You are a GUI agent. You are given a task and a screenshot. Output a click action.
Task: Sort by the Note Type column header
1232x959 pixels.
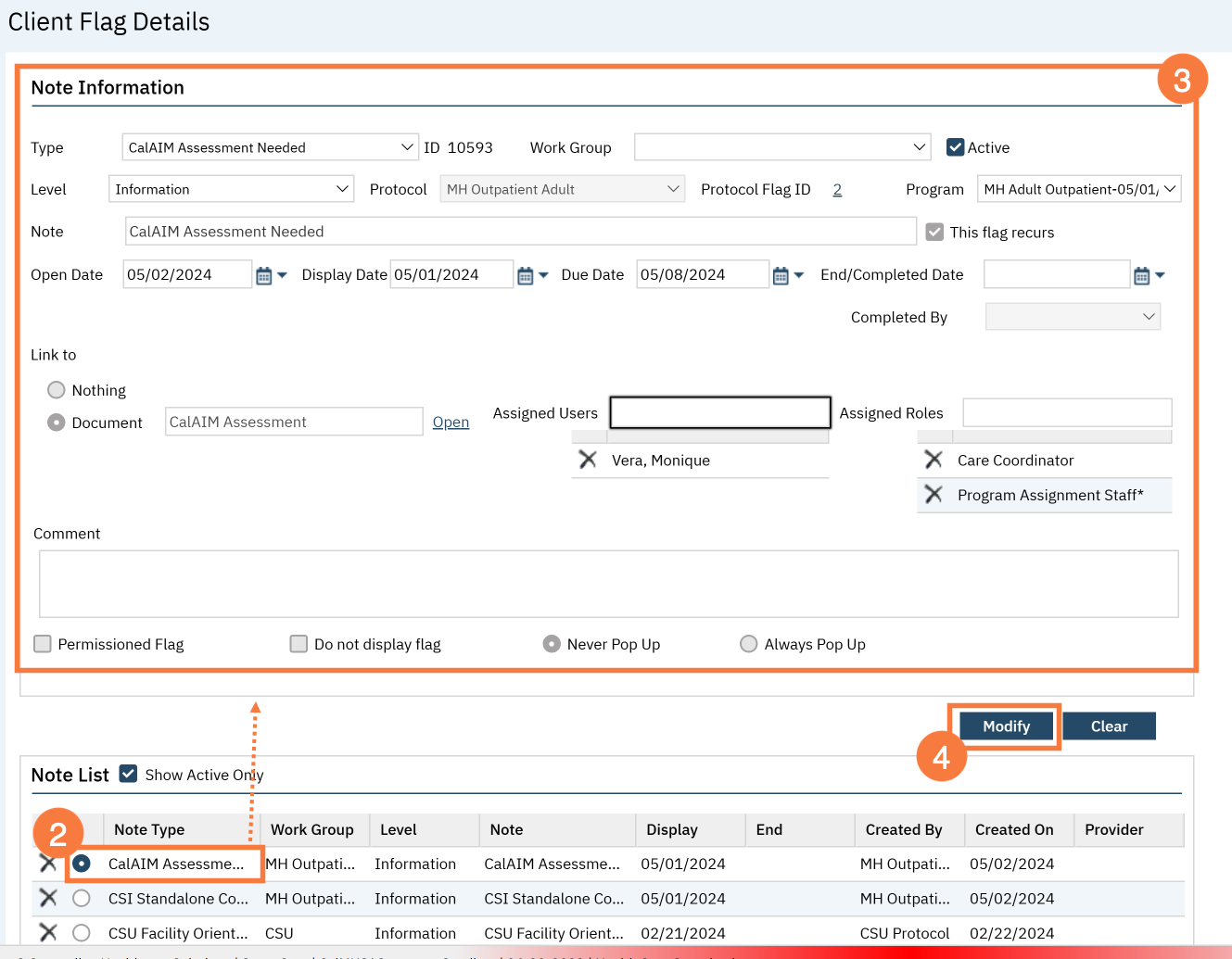pyautogui.click(x=149, y=829)
